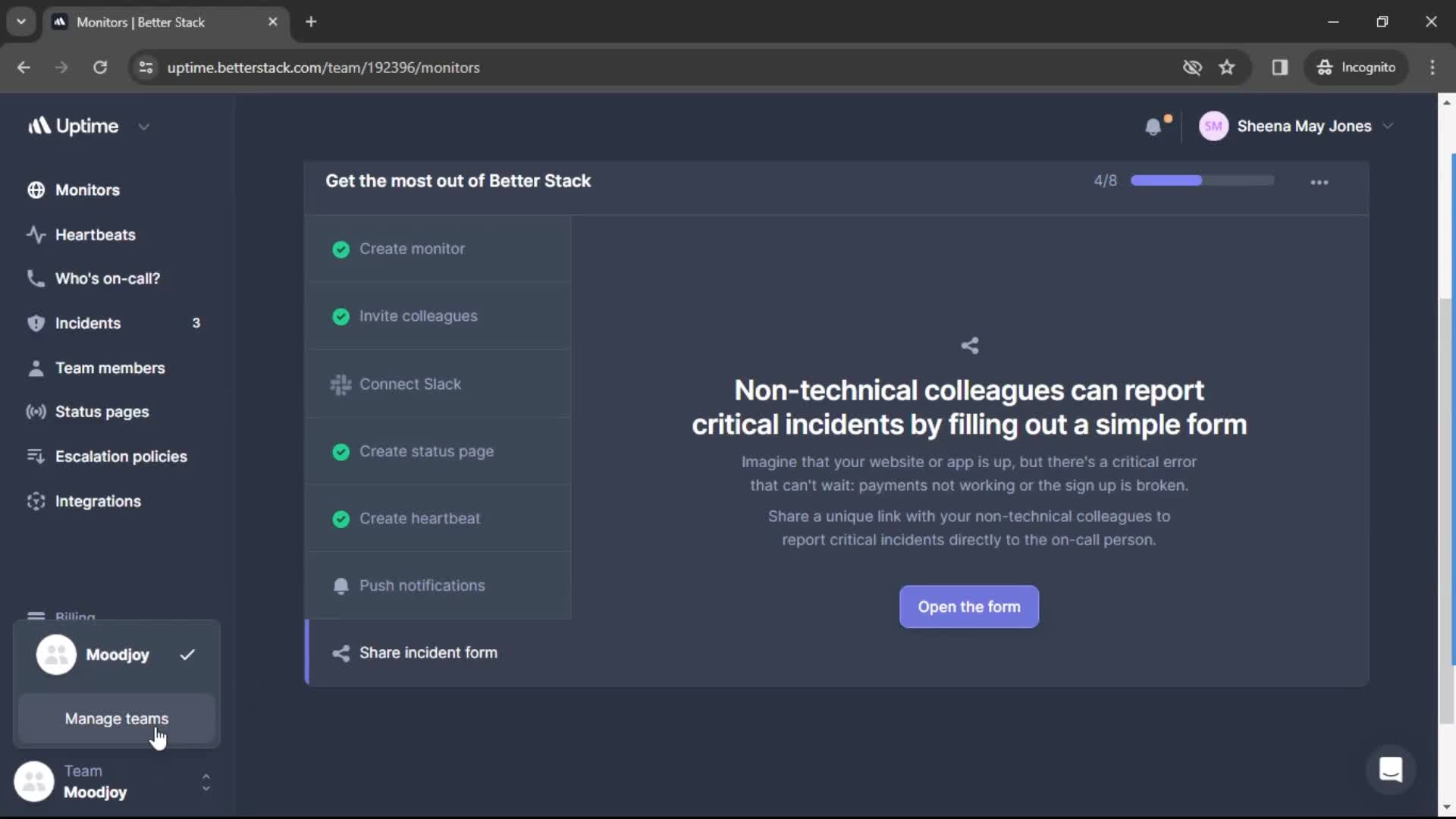Screen dimensions: 1456x819
Task: Click the SM user avatar
Action: click(1213, 127)
